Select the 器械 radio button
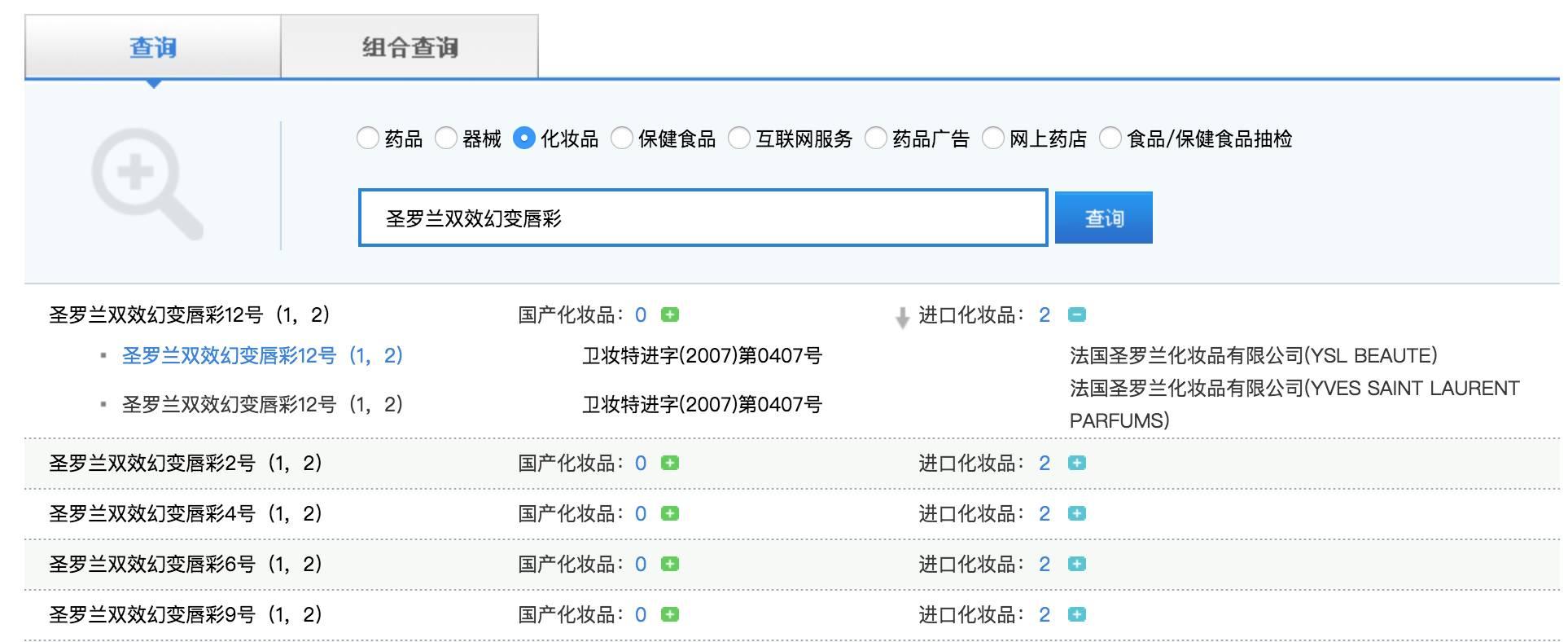The image size is (1568, 642). point(446,139)
